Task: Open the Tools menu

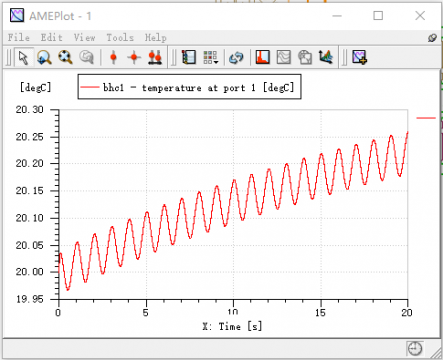Action: (x=120, y=37)
